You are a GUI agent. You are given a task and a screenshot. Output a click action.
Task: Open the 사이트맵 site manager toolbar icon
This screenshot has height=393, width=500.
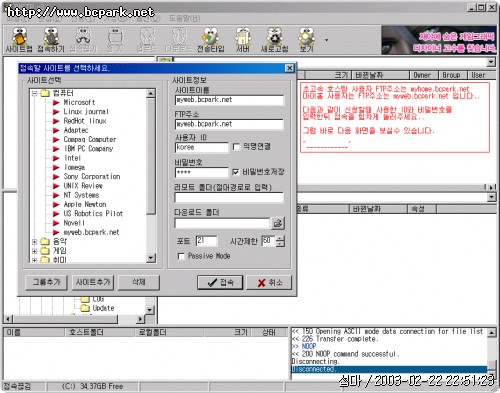(19, 40)
